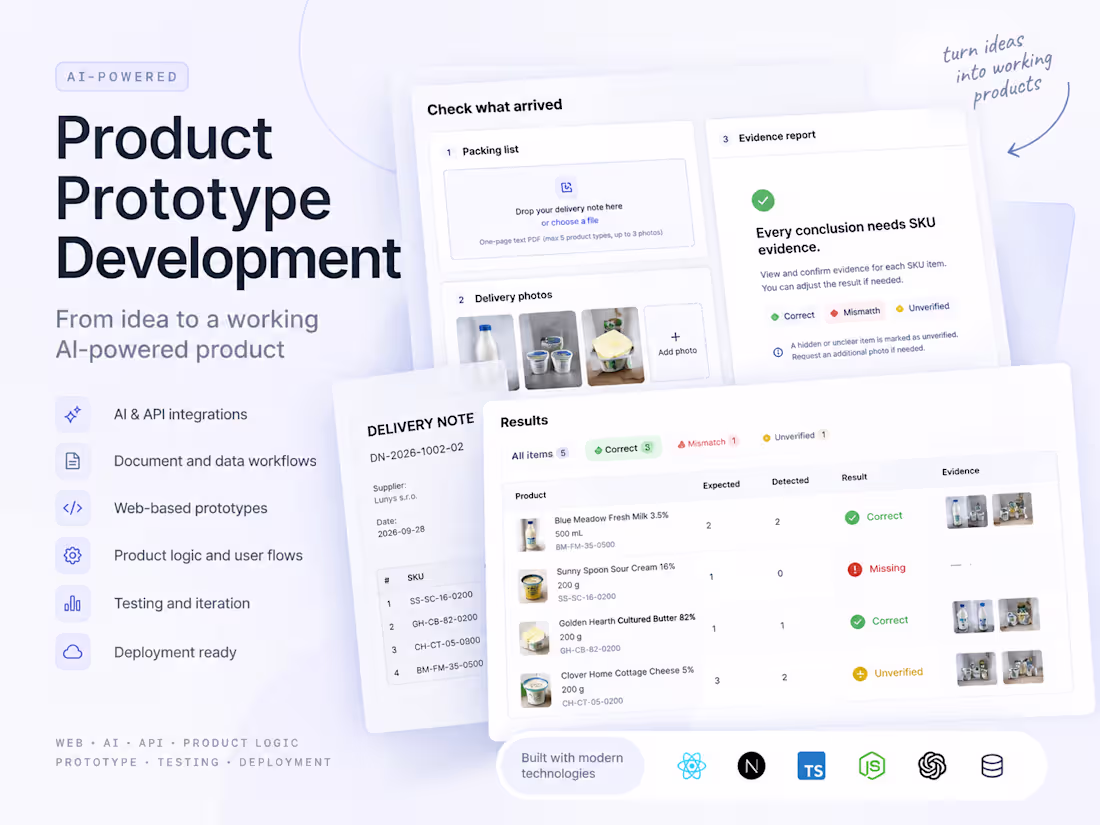Image resolution: width=1100 pixels, height=825 pixels.
Task: Select the All items tab
Action: pyautogui.click(x=539, y=455)
